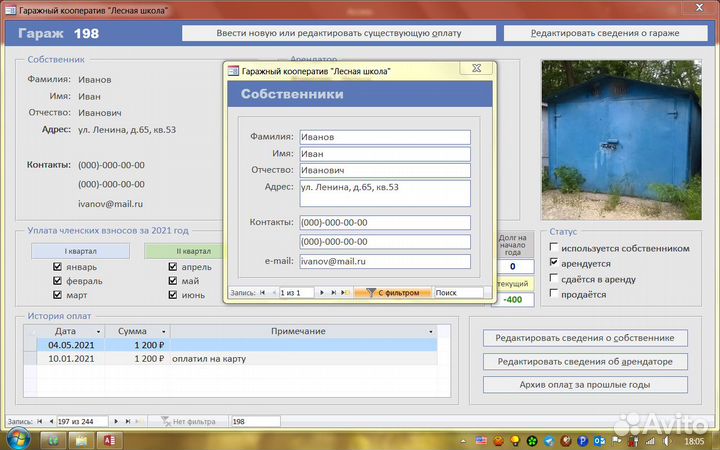Close the Собственники popup window
Image resolution: width=720 pixels, height=450 pixels.
476,70
